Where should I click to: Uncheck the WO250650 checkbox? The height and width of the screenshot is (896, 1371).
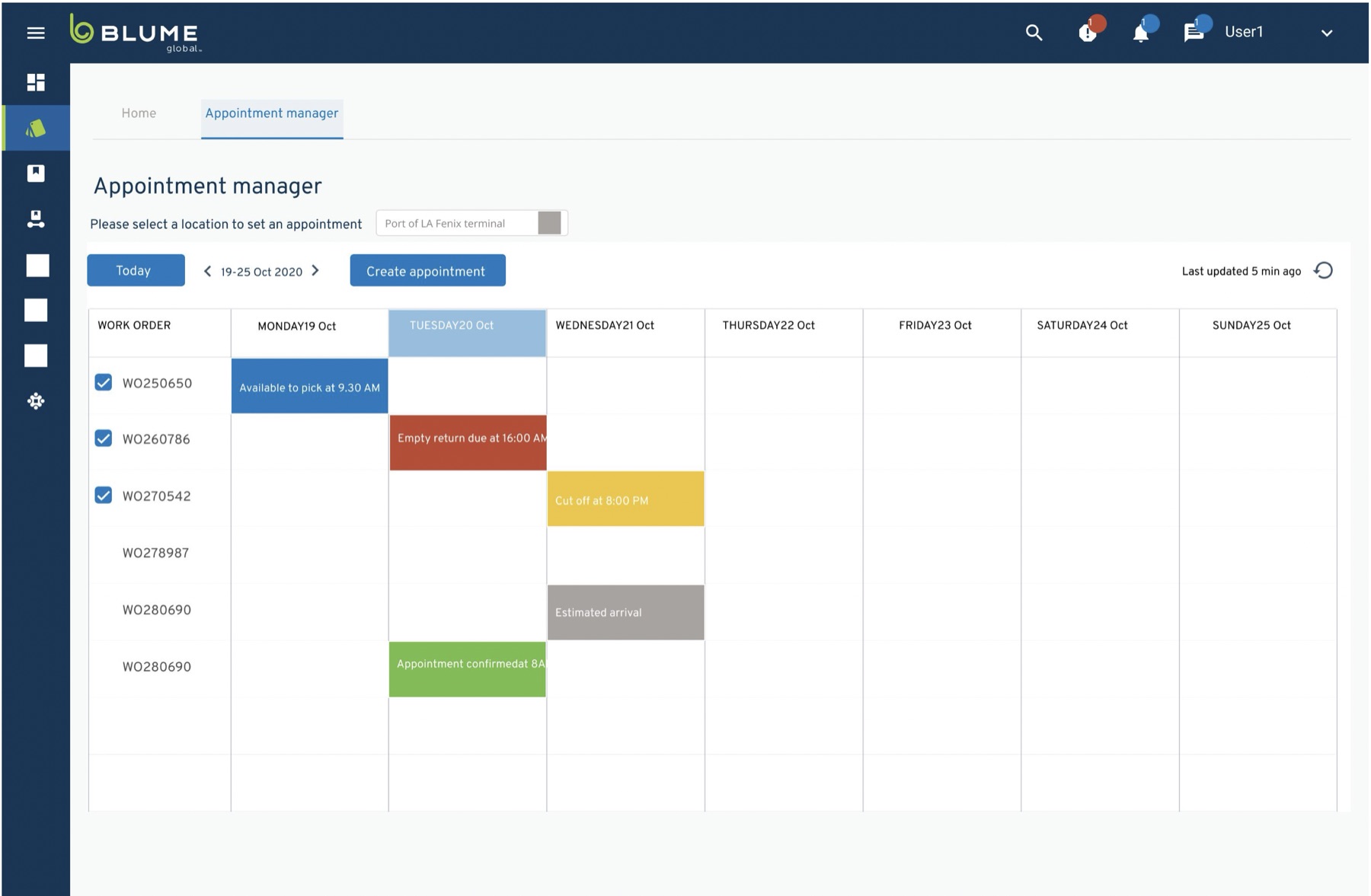[104, 382]
